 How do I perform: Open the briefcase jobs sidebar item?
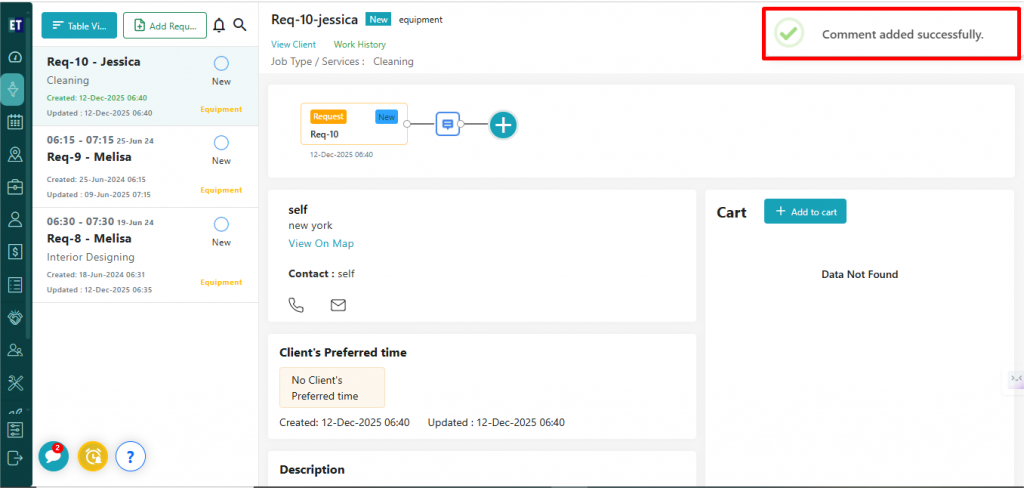pos(15,187)
